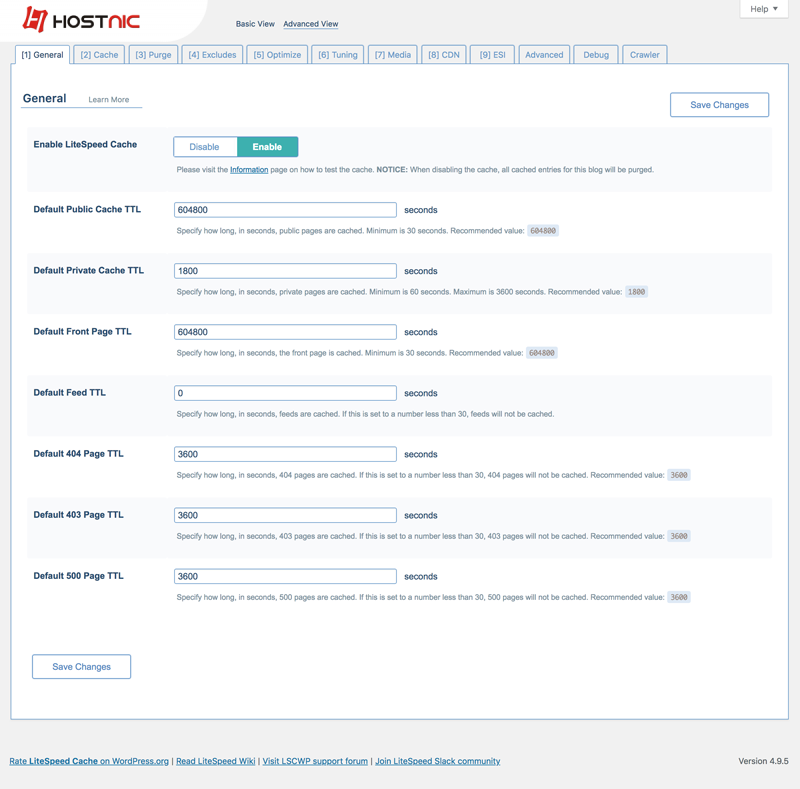Open the [4] Excludes tab

[x=212, y=55]
